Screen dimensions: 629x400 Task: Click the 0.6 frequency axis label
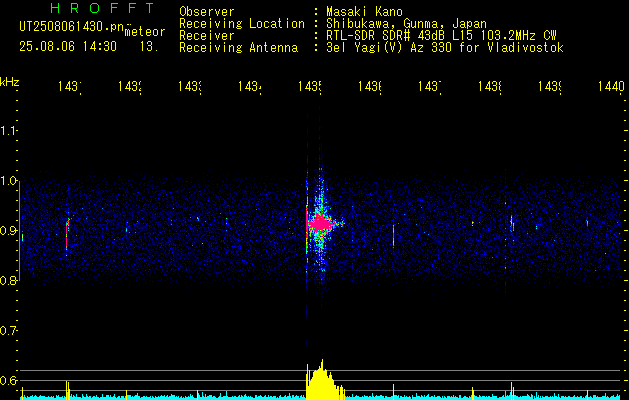click(9, 380)
